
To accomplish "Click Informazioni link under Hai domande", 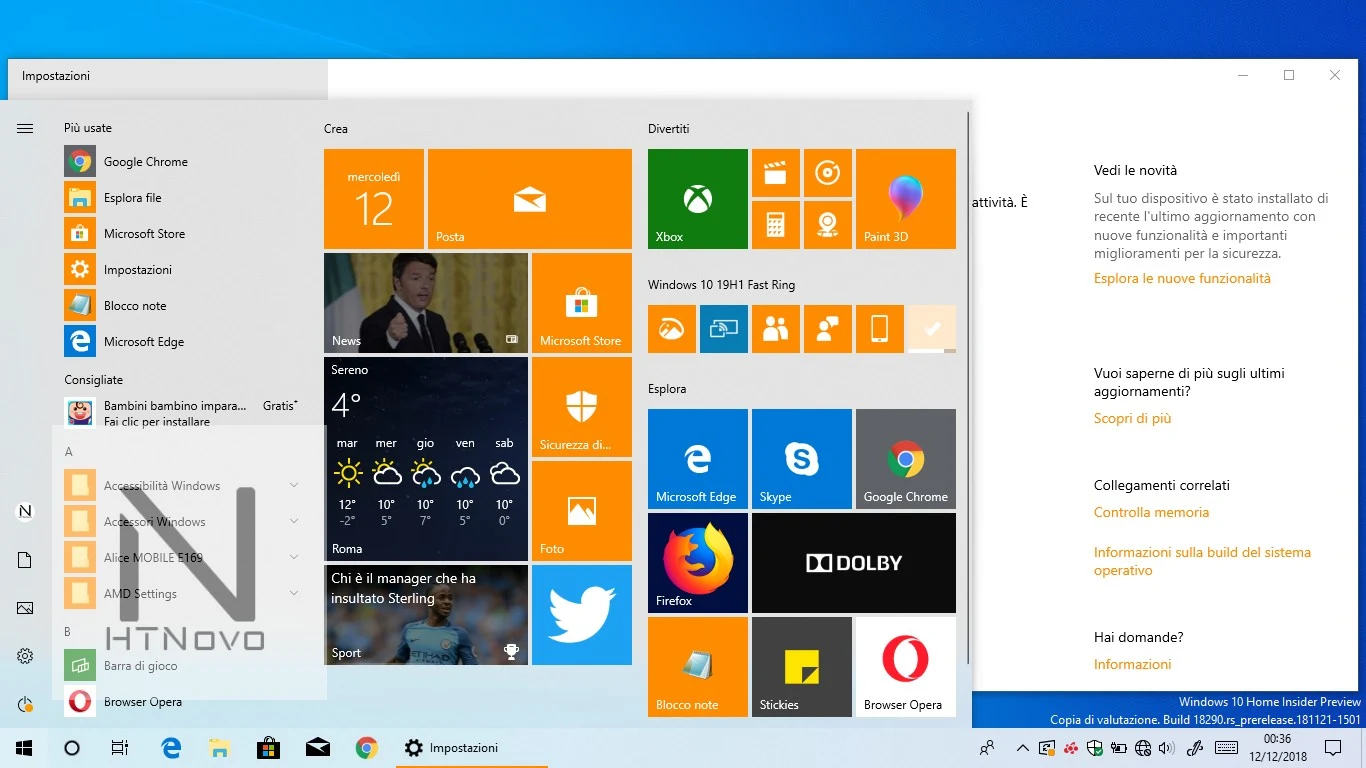I will click(x=1132, y=665).
